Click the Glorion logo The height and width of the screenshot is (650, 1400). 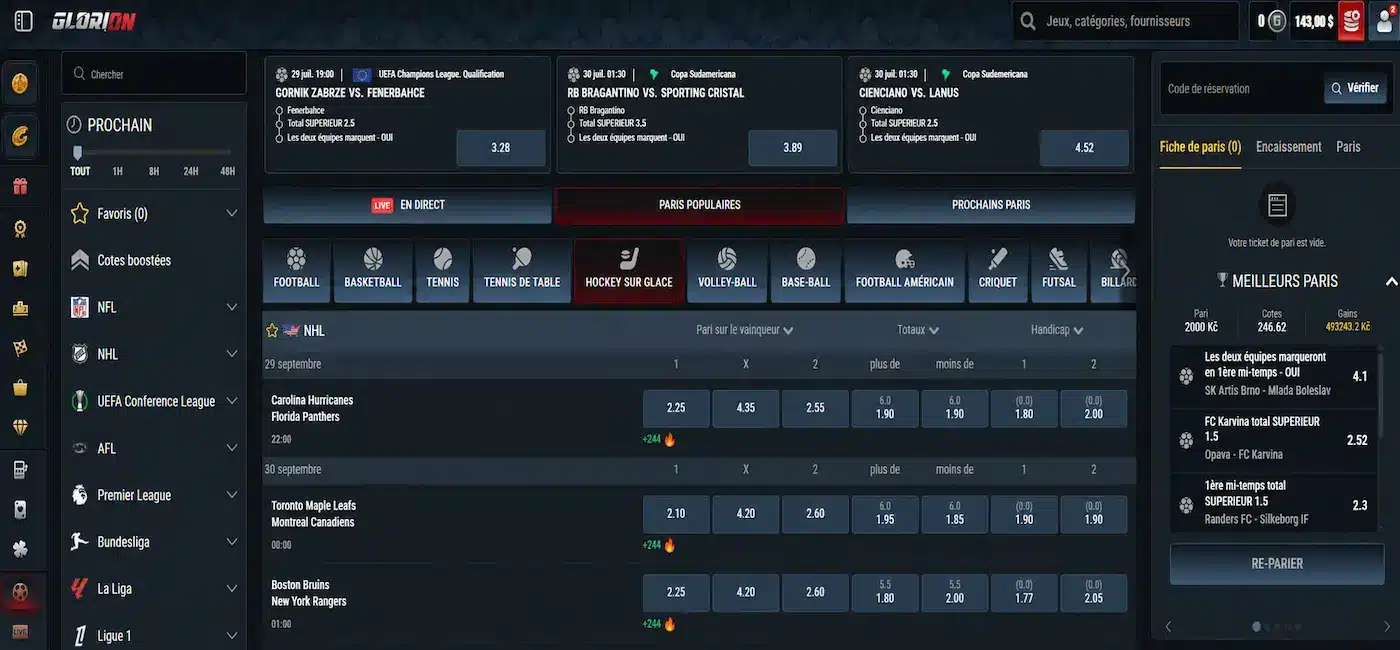point(94,21)
